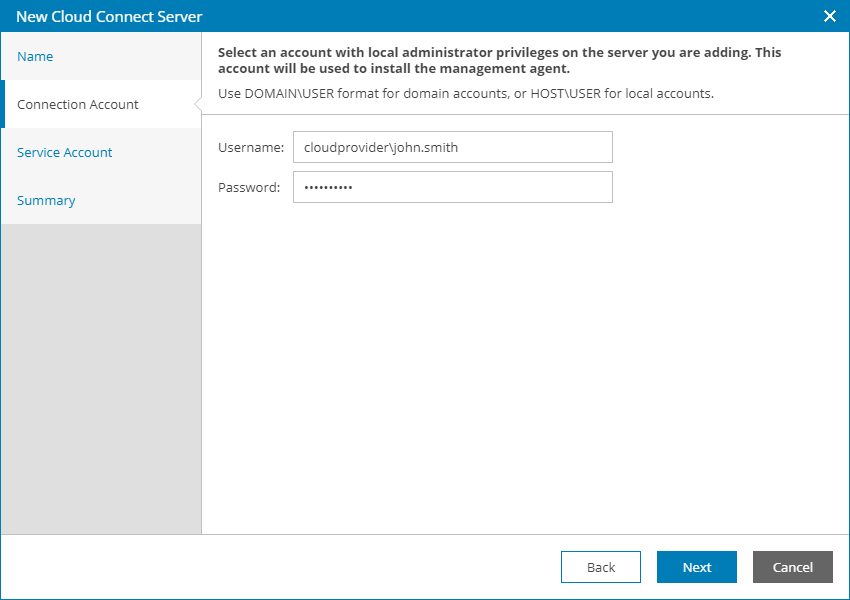Proceed with the Next button
Screen dimensions: 850x600
[x=697, y=567]
